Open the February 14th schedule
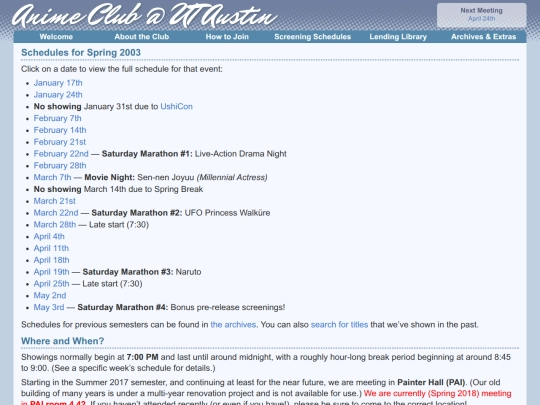Image resolution: width=540 pixels, height=405 pixels. coord(60,130)
